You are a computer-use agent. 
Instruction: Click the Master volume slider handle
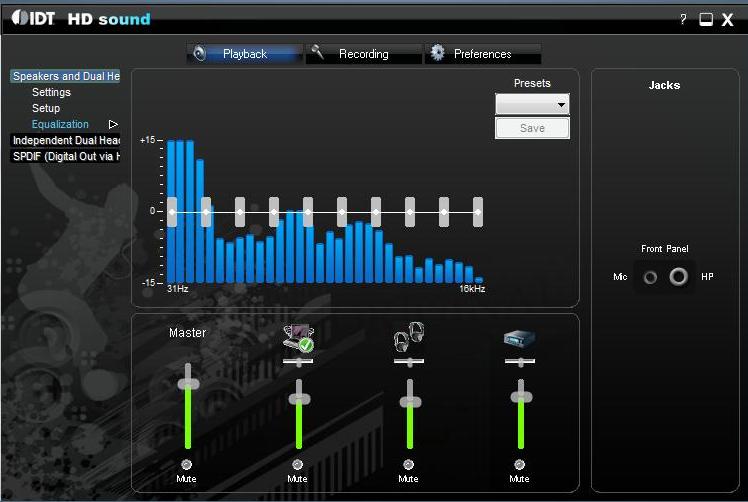[188, 384]
